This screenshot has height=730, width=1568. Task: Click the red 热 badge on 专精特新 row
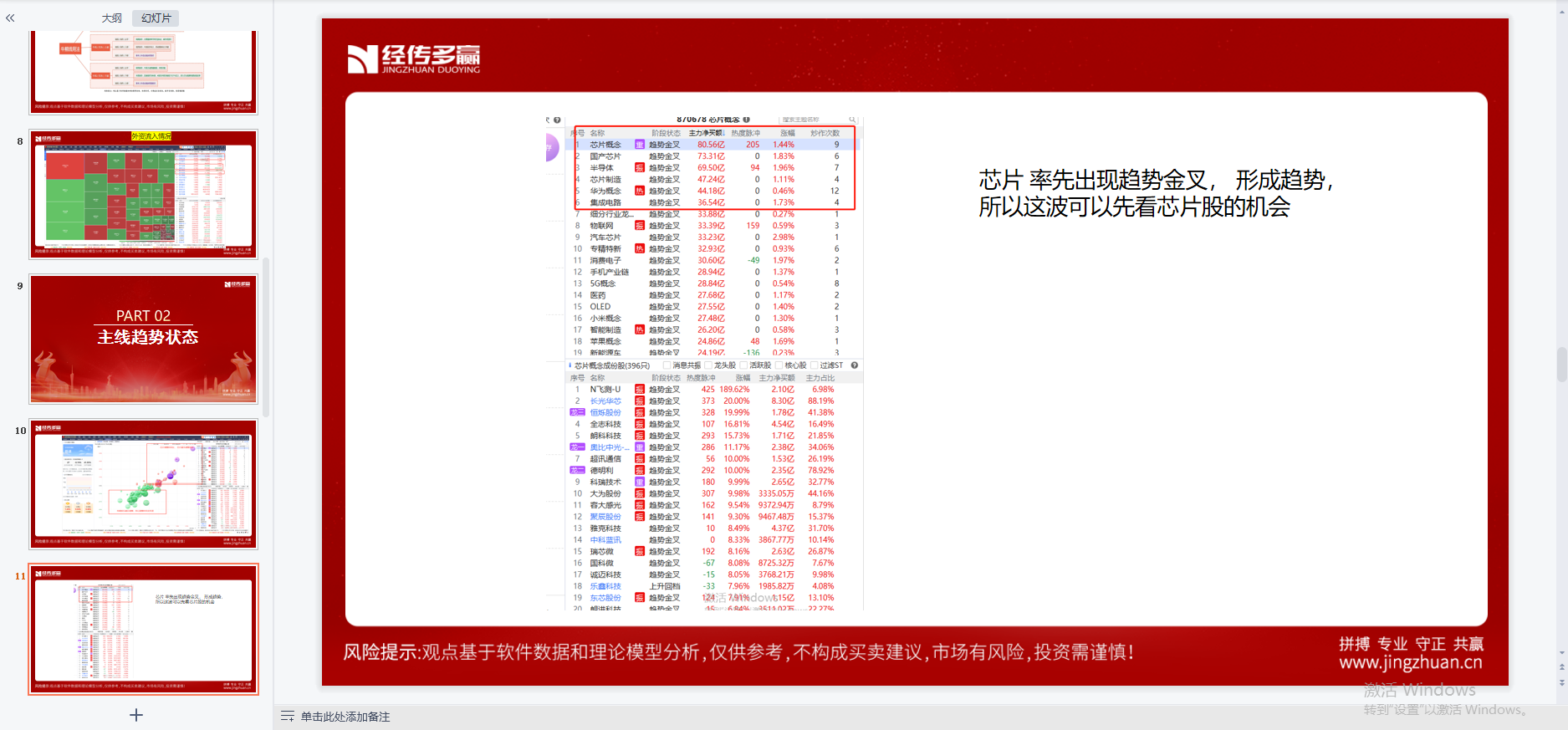click(640, 248)
